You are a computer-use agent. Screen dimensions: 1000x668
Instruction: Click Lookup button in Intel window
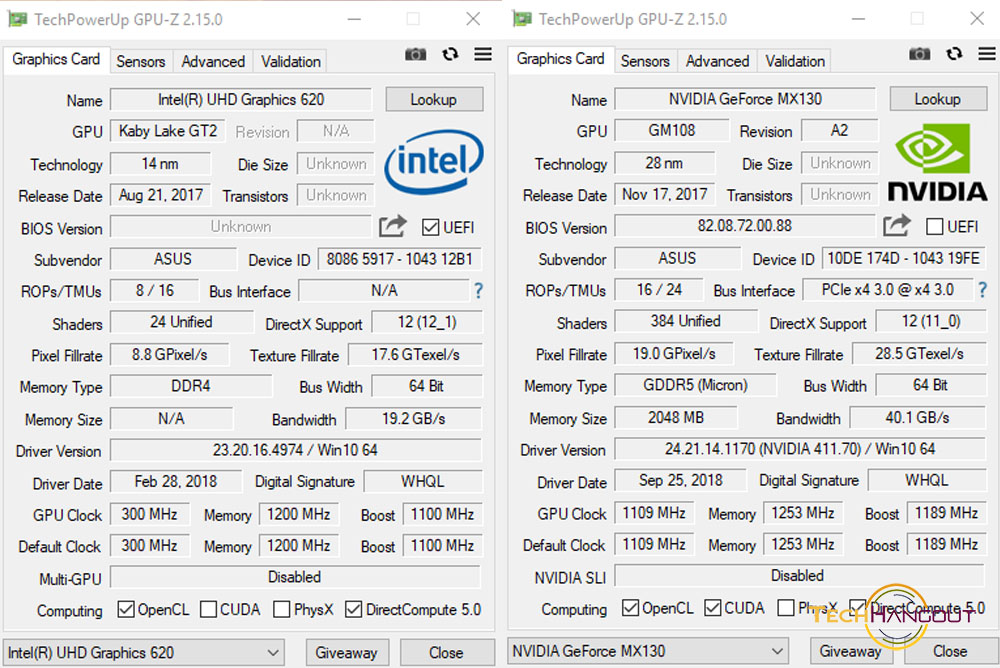coord(434,100)
